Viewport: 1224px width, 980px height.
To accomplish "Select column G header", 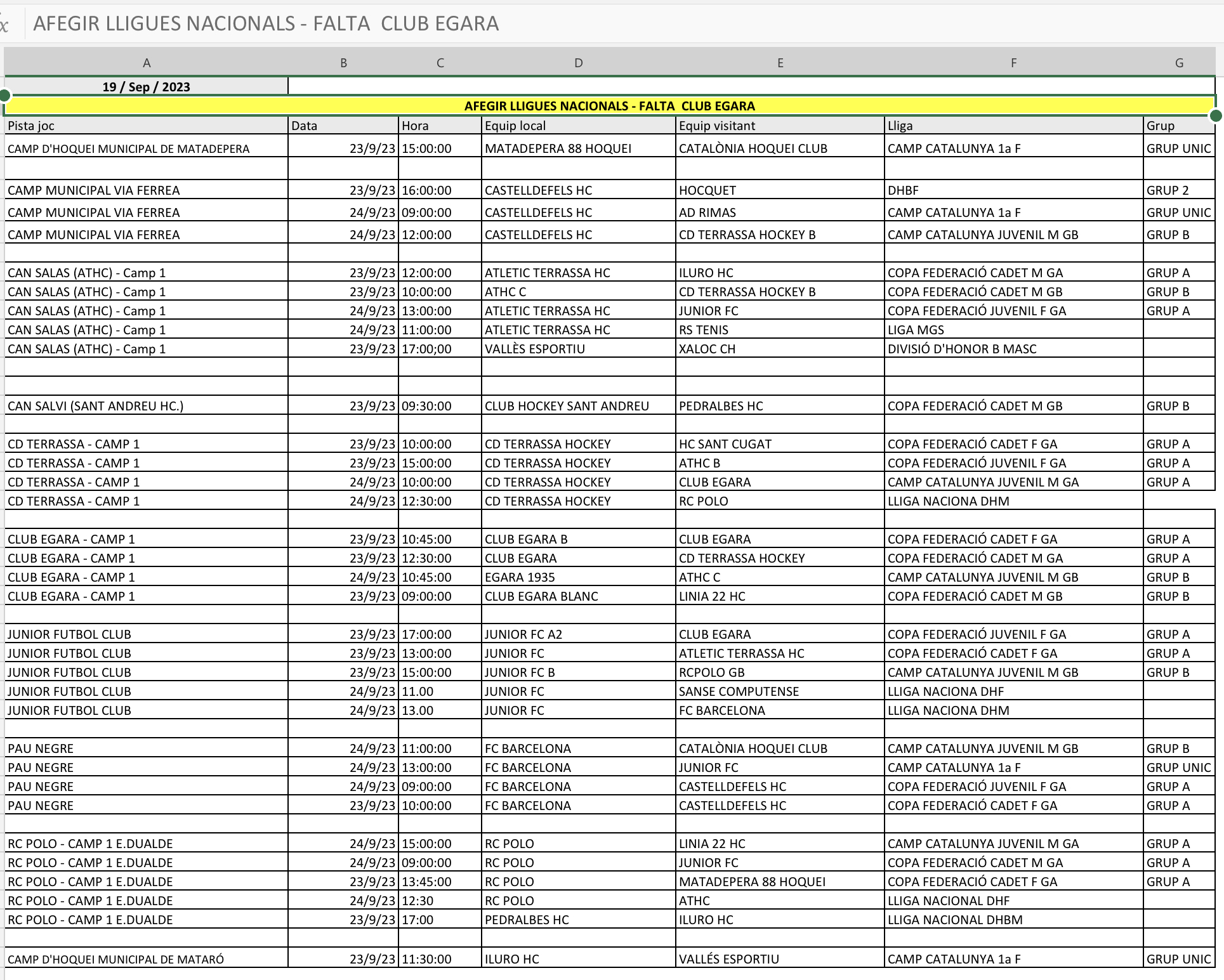I will pos(1179,63).
